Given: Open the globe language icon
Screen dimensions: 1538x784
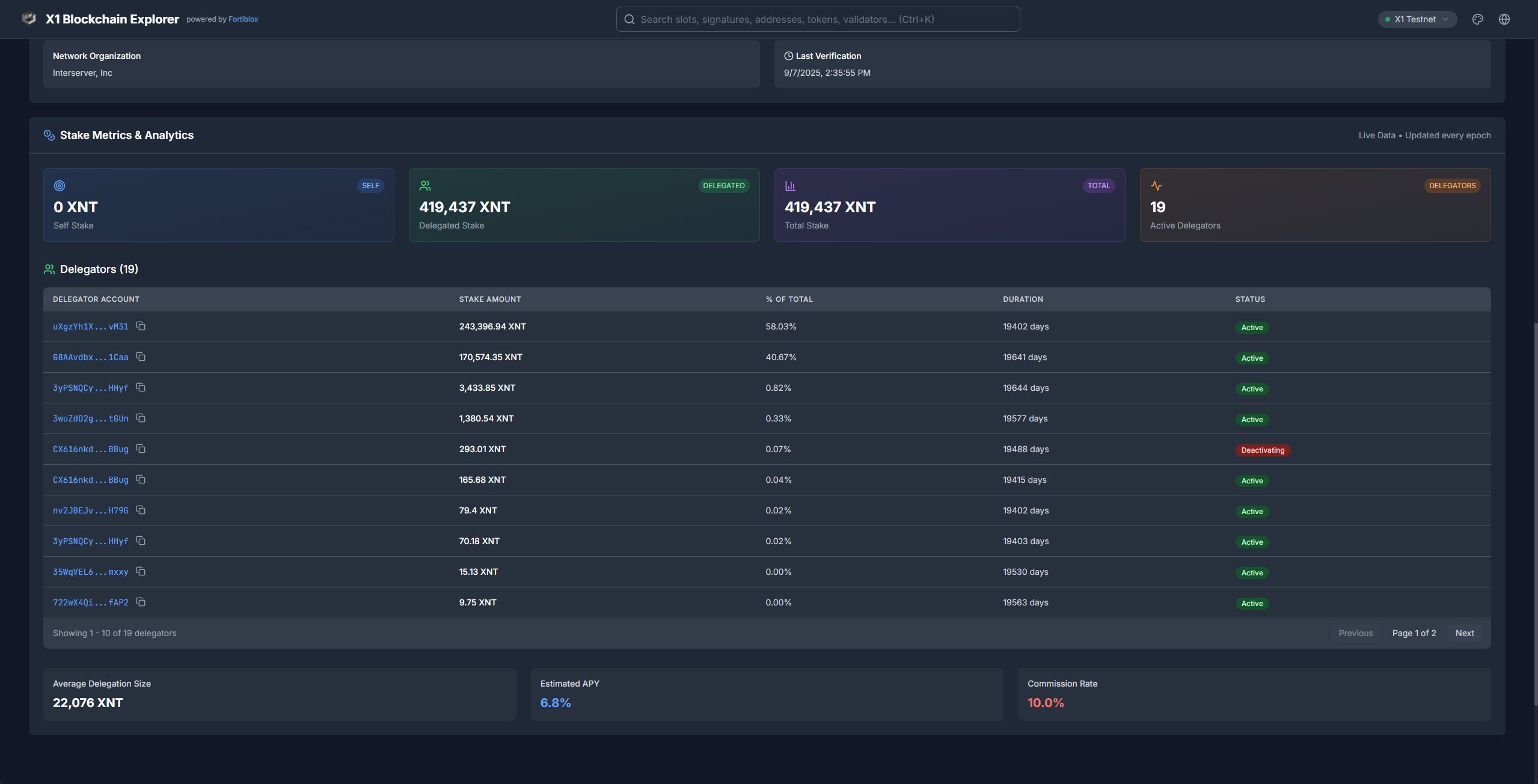Looking at the screenshot, I should [x=1504, y=19].
